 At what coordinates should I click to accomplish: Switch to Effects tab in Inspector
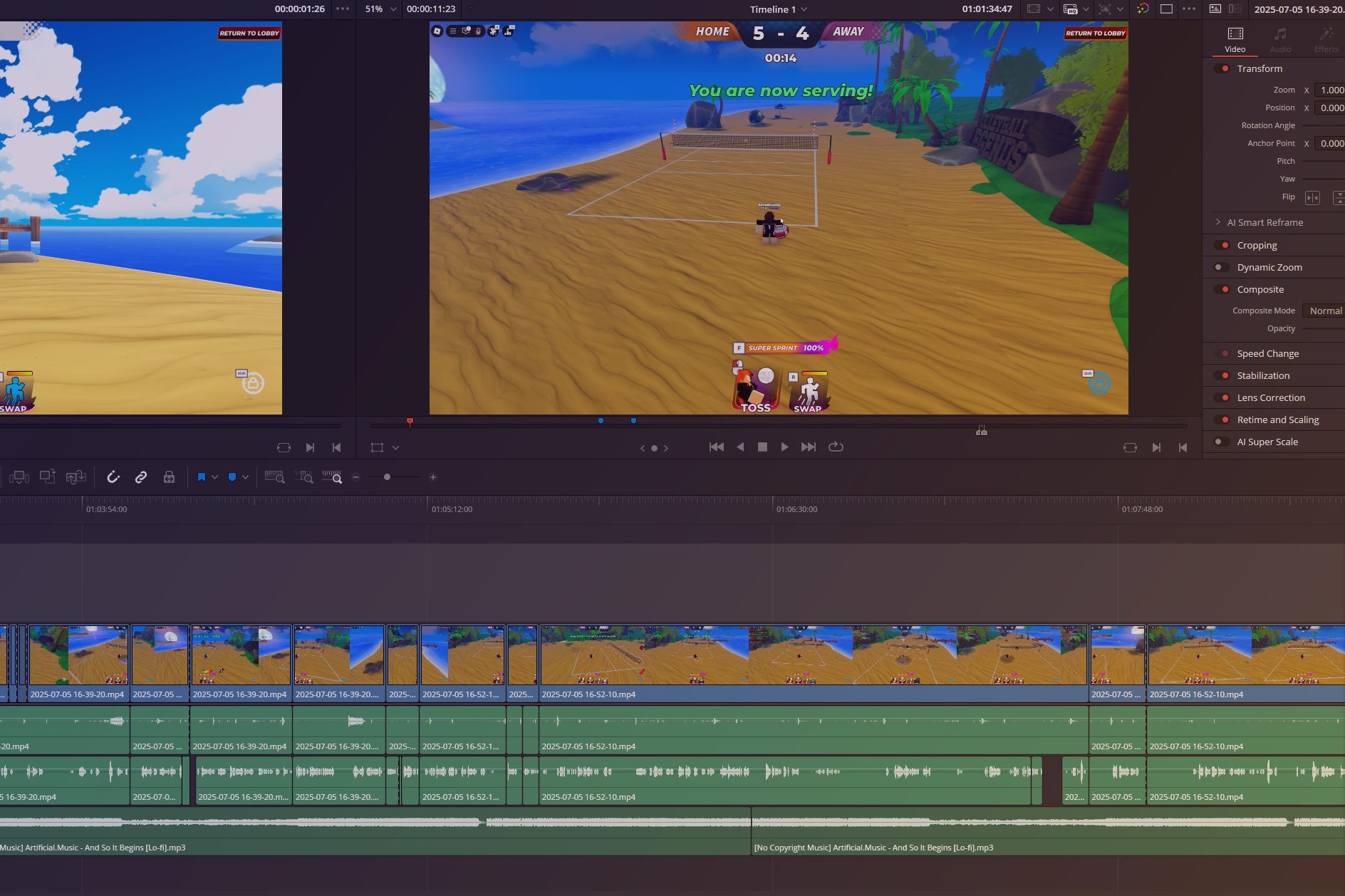(x=1326, y=40)
